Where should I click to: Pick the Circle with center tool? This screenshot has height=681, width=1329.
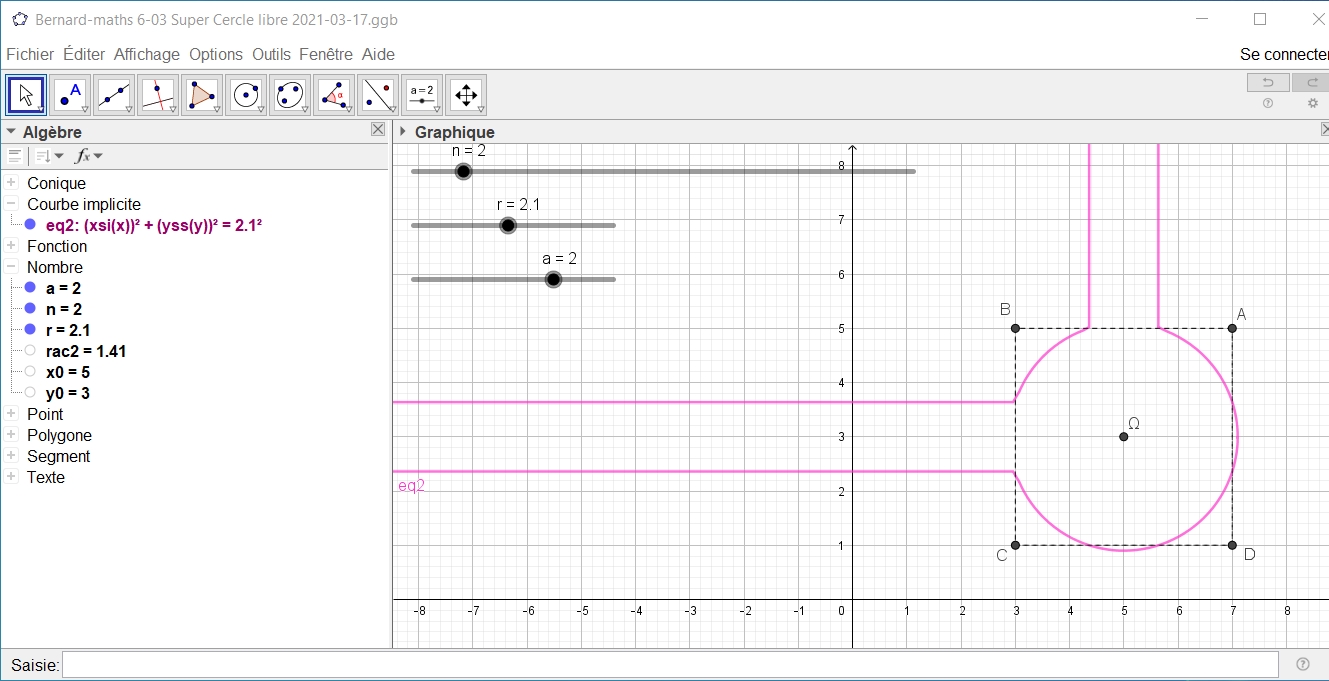click(246, 95)
